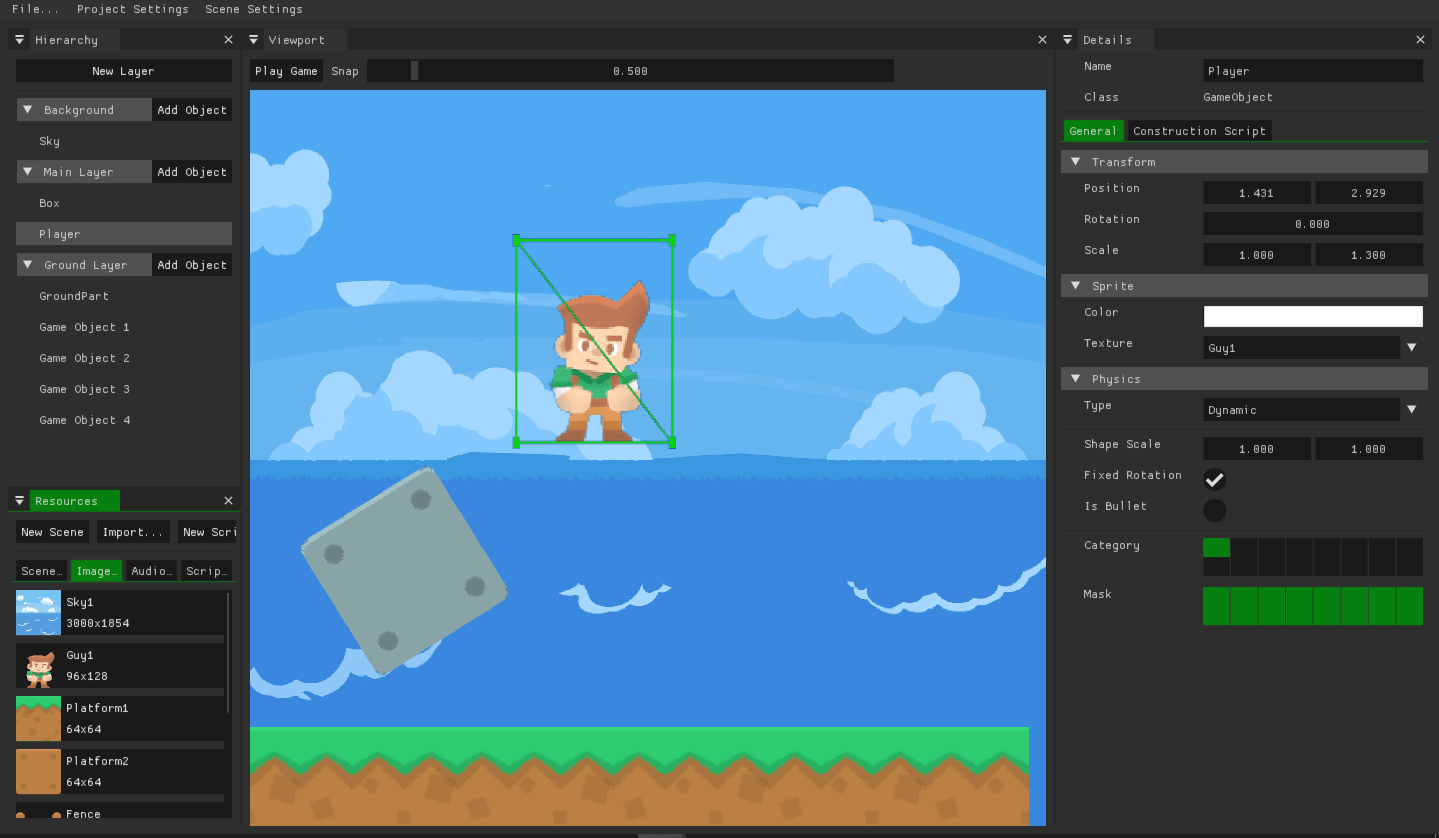The width and height of the screenshot is (1439, 838).
Task: Switch to the Construction Script tab
Action: pos(1199,131)
